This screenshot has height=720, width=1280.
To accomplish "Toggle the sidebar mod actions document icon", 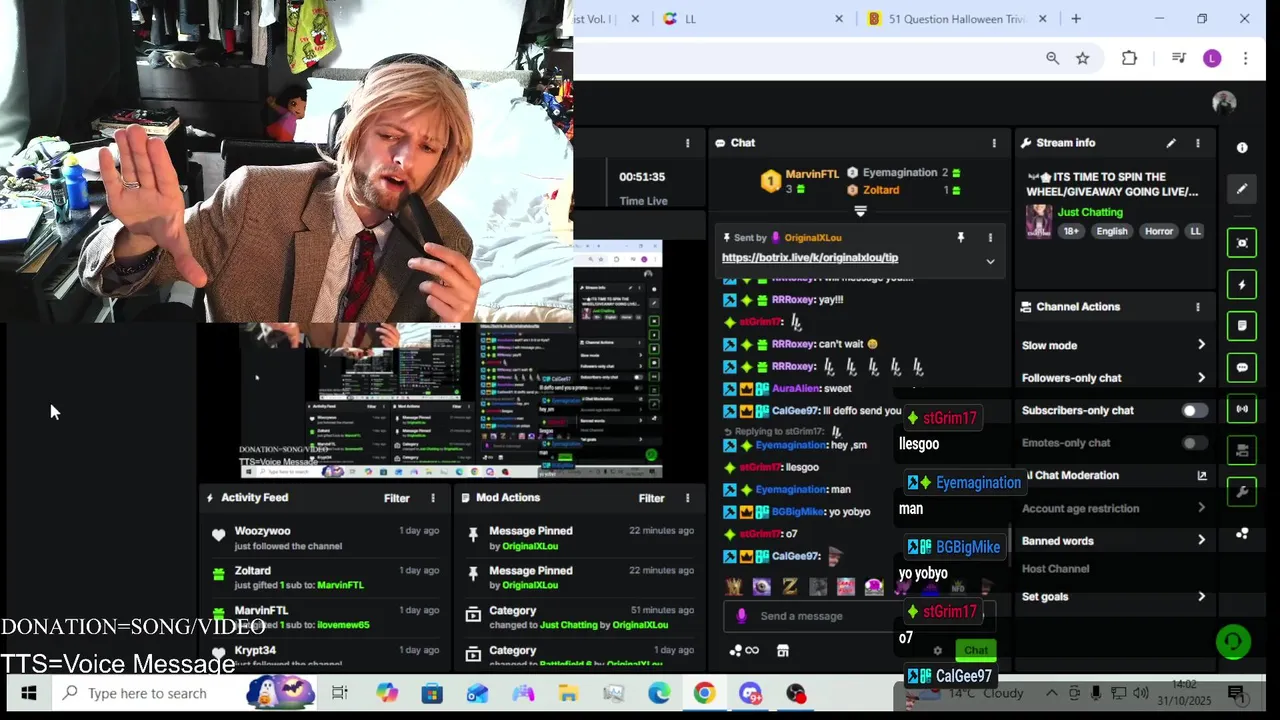I will pos(1242,326).
